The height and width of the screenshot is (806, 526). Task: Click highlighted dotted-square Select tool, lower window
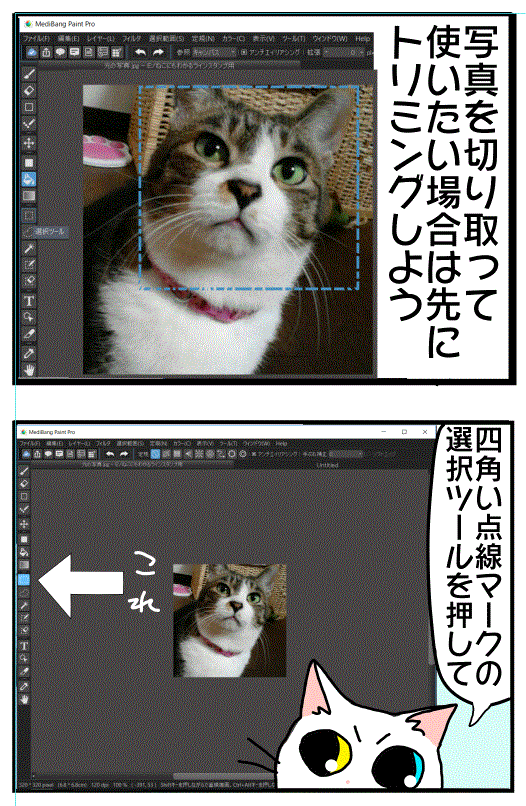24,579
